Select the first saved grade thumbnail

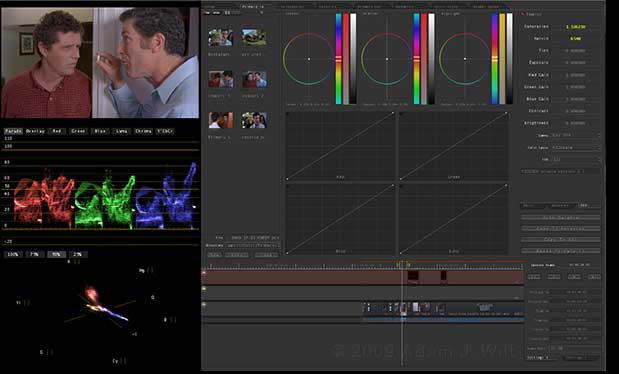221,38
